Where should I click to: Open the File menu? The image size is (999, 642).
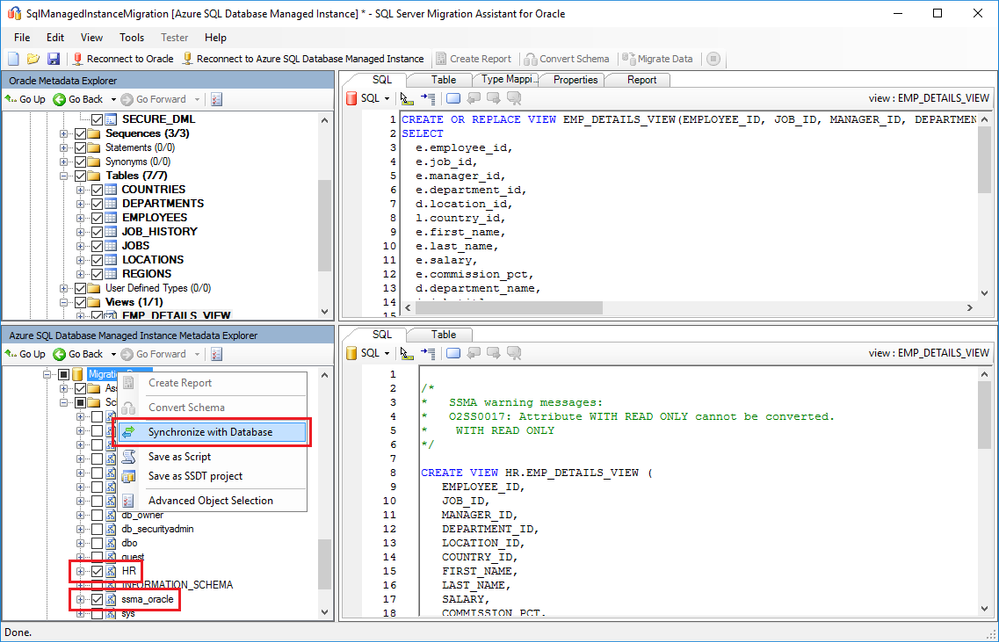coord(22,38)
